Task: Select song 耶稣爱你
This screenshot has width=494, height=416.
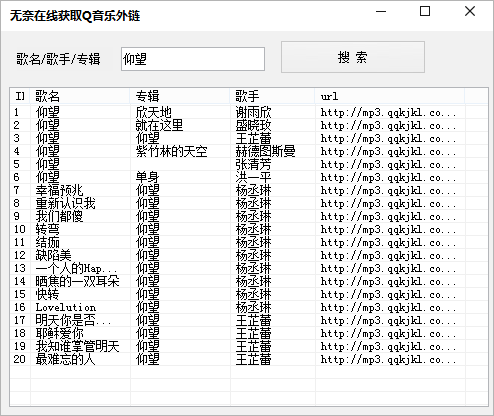Action: [59, 334]
